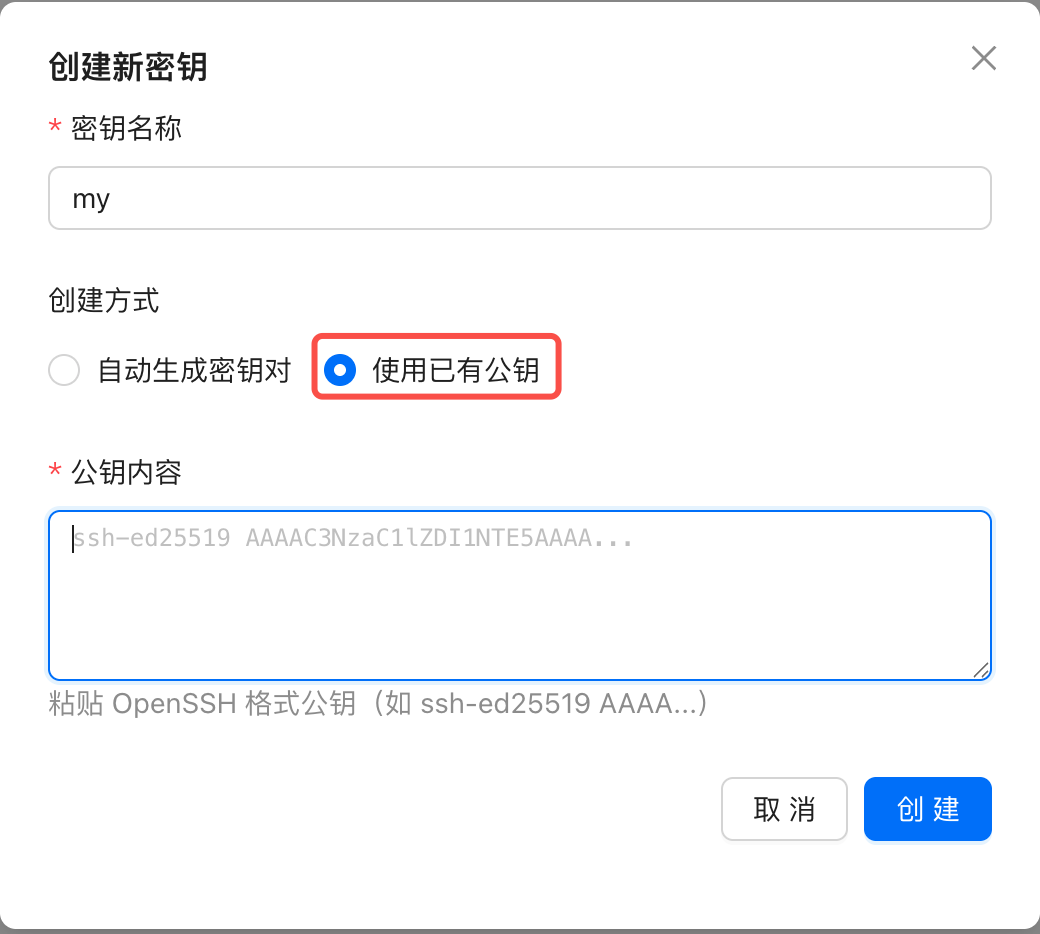Click the textarea resize handle
The image size is (1040, 934).
pyautogui.click(x=980, y=668)
